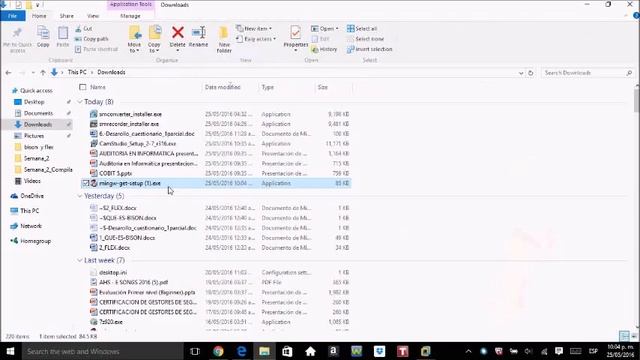Select the Semana_2 folder in navigation pane

[x=32, y=158]
